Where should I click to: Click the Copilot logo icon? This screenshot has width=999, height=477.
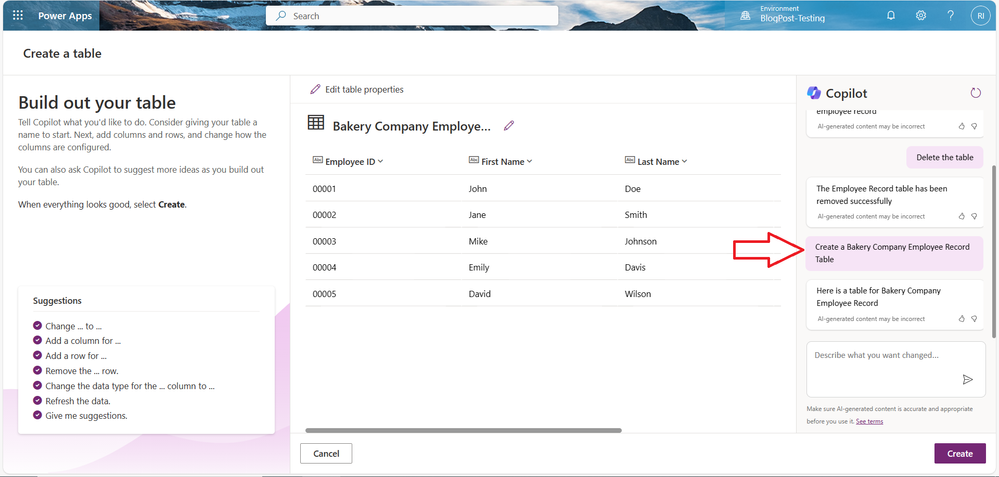(814, 93)
